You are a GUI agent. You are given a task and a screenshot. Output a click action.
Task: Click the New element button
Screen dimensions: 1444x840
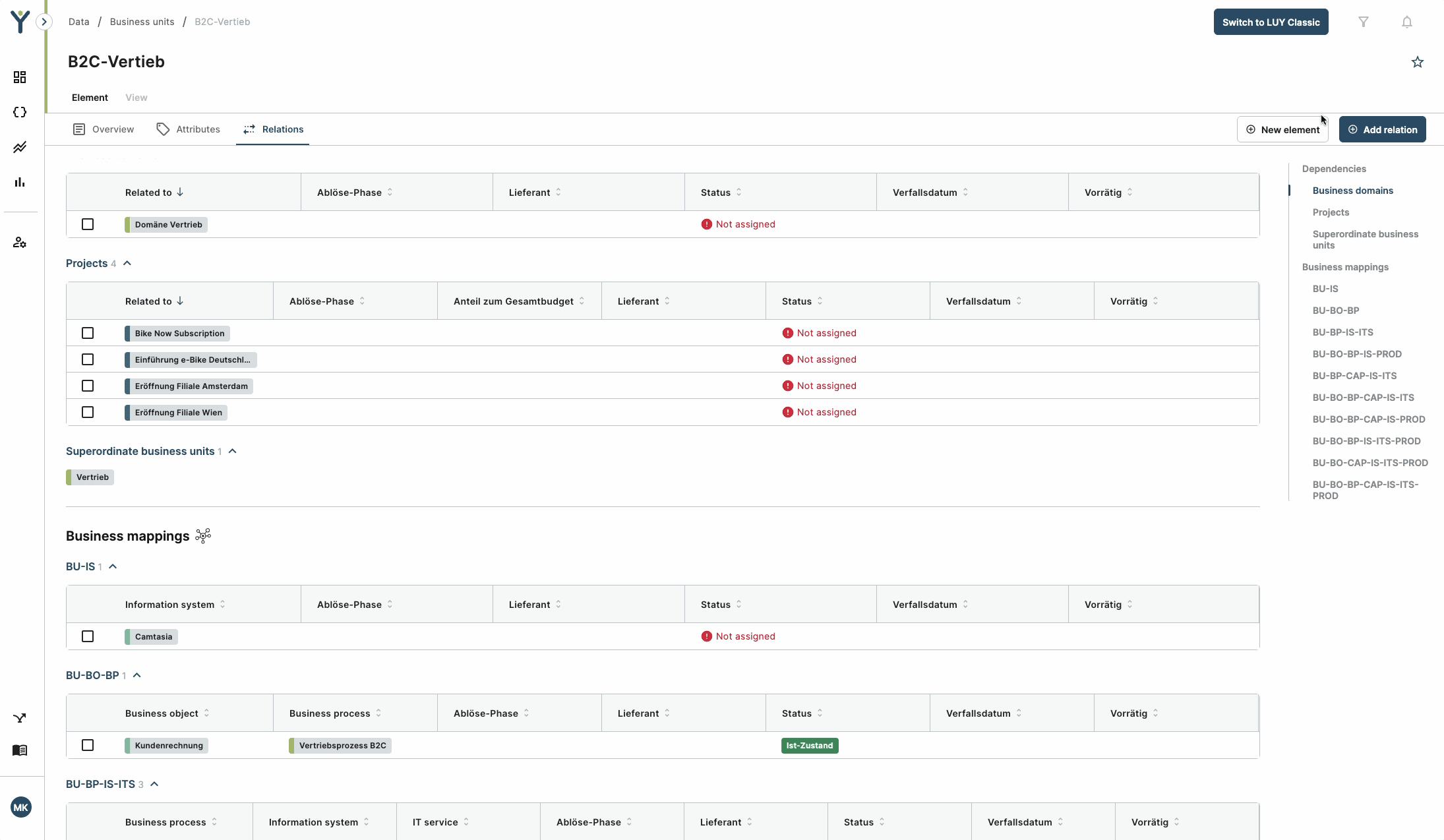coord(1282,129)
